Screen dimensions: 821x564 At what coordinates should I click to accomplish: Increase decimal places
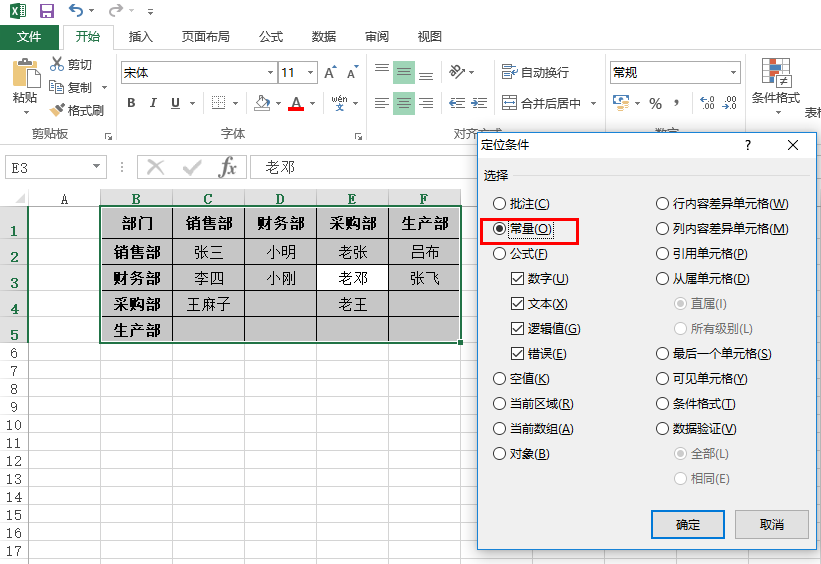point(707,103)
